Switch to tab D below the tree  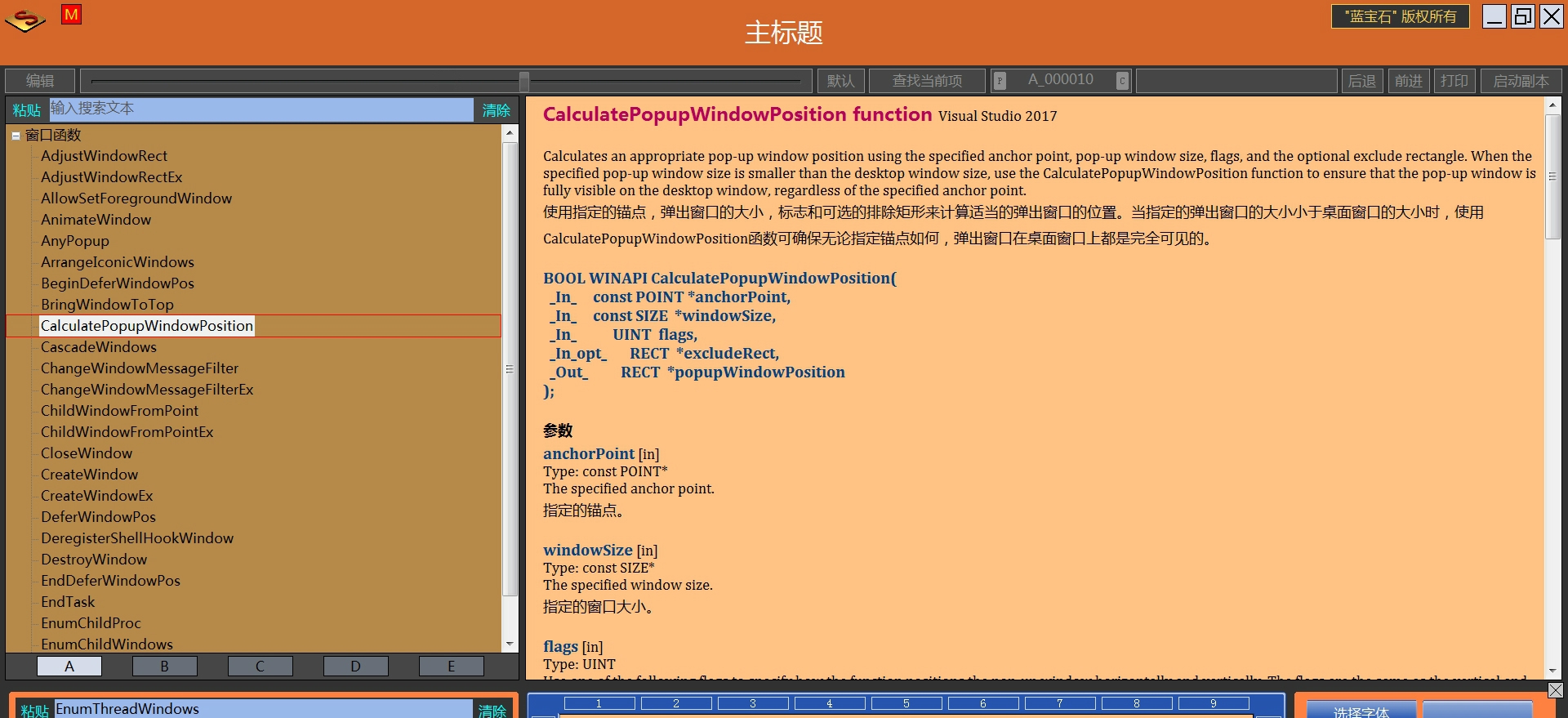355,667
